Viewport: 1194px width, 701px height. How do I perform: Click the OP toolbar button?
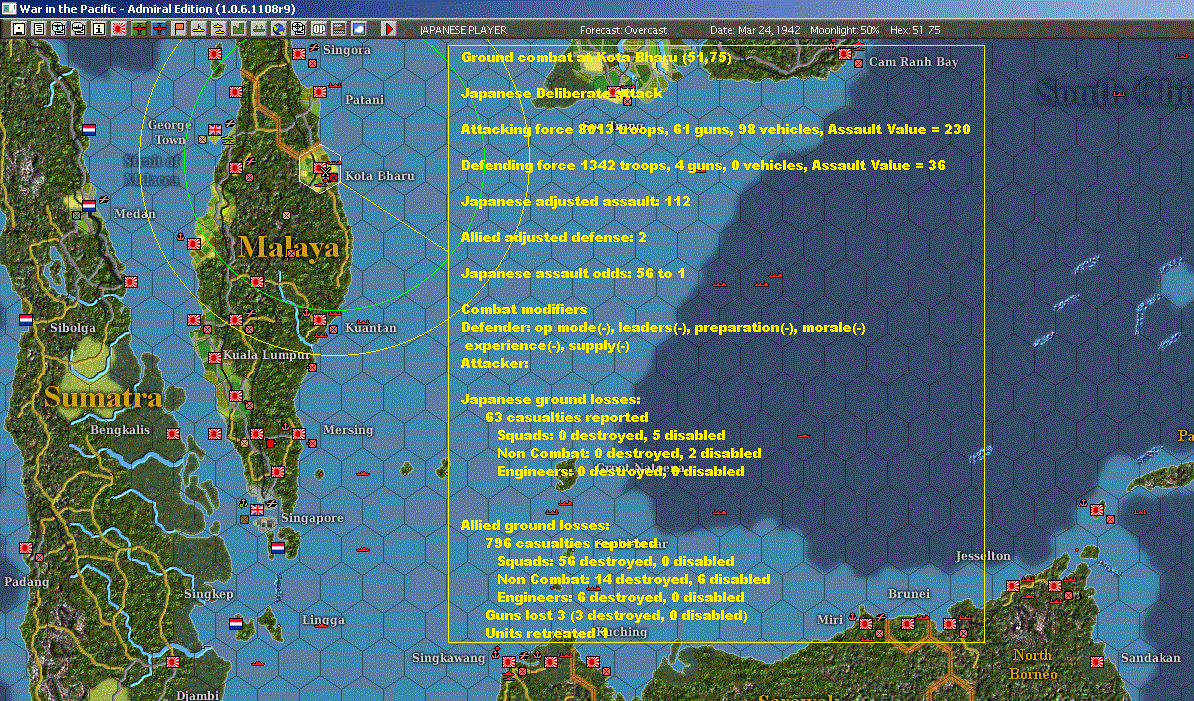click(318, 29)
